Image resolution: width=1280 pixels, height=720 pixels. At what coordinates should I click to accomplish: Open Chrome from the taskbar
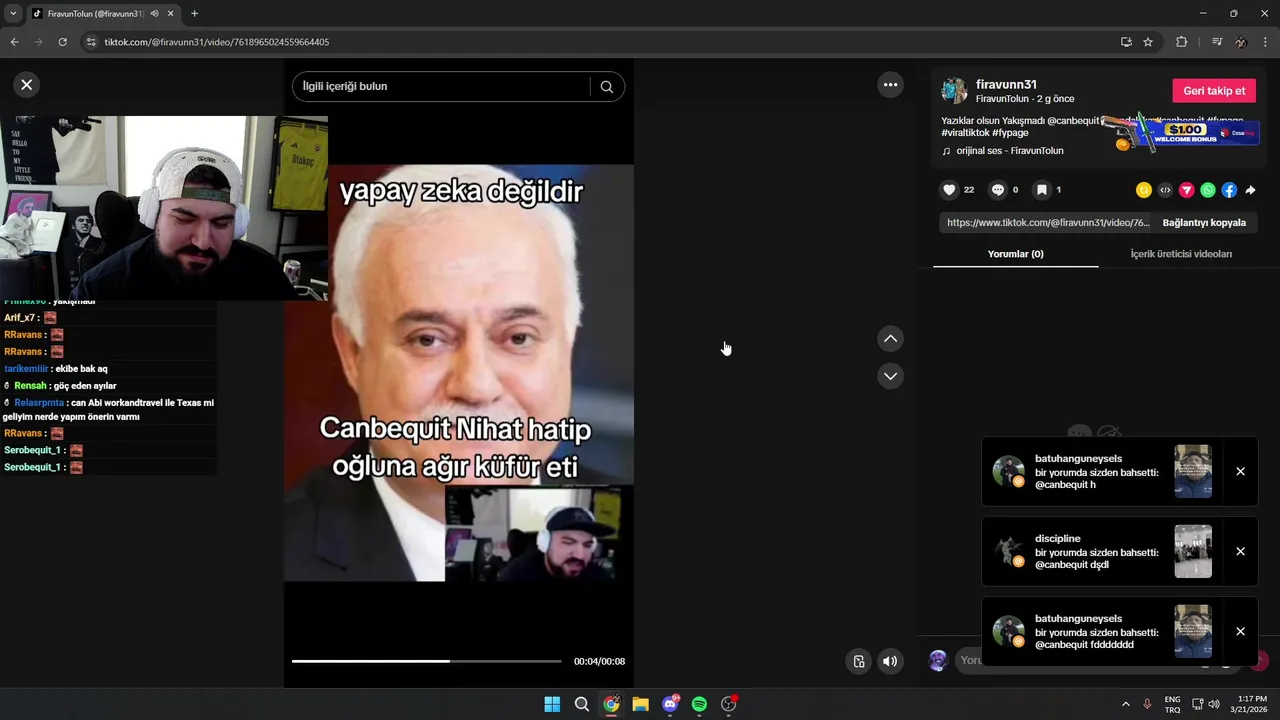pyautogui.click(x=611, y=704)
